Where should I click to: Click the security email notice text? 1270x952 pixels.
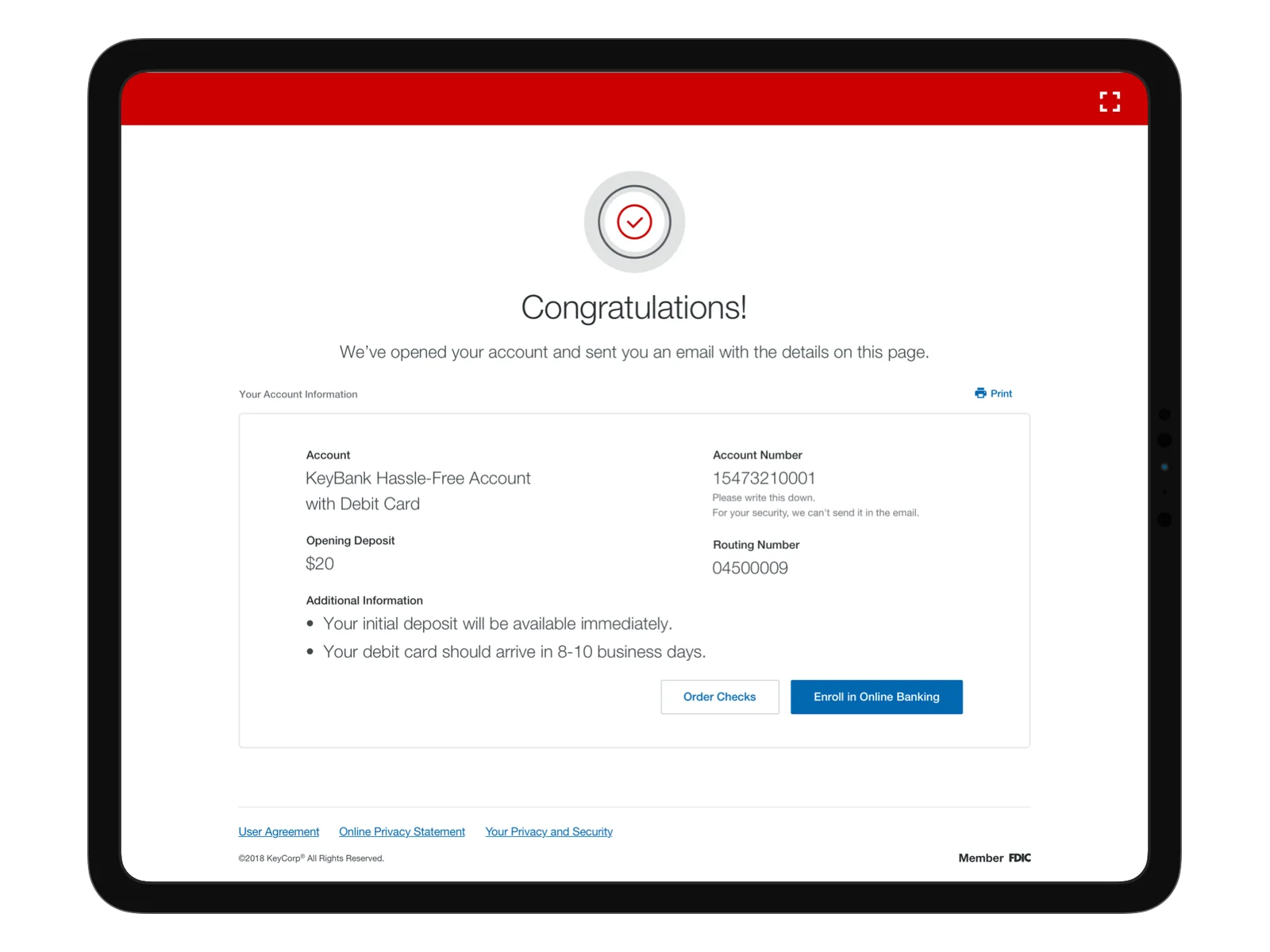(815, 513)
